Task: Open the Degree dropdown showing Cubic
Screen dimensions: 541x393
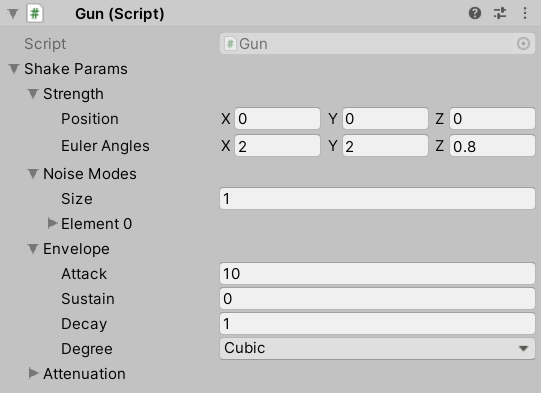Action: [x=377, y=348]
